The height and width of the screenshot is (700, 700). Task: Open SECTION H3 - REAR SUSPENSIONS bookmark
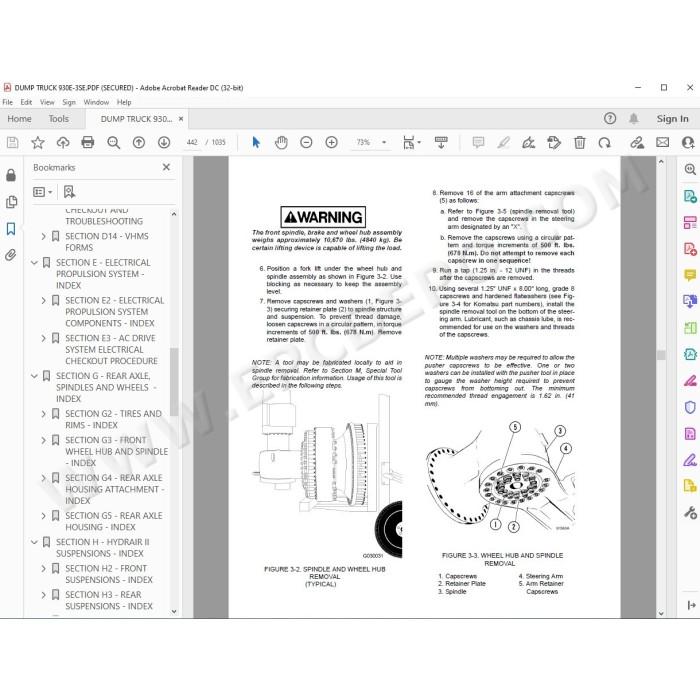coord(109,600)
